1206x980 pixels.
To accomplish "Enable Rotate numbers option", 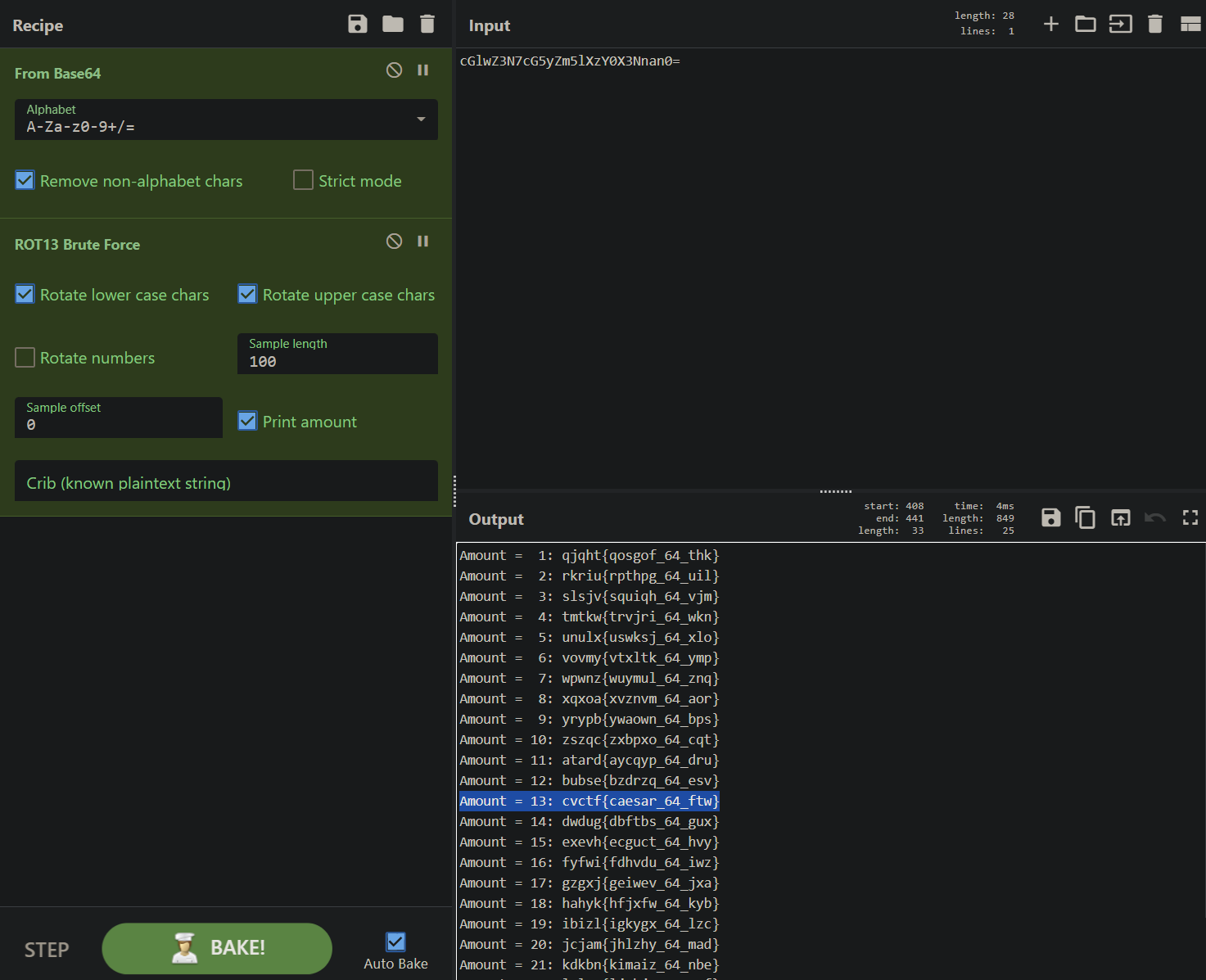I will coord(25,358).
